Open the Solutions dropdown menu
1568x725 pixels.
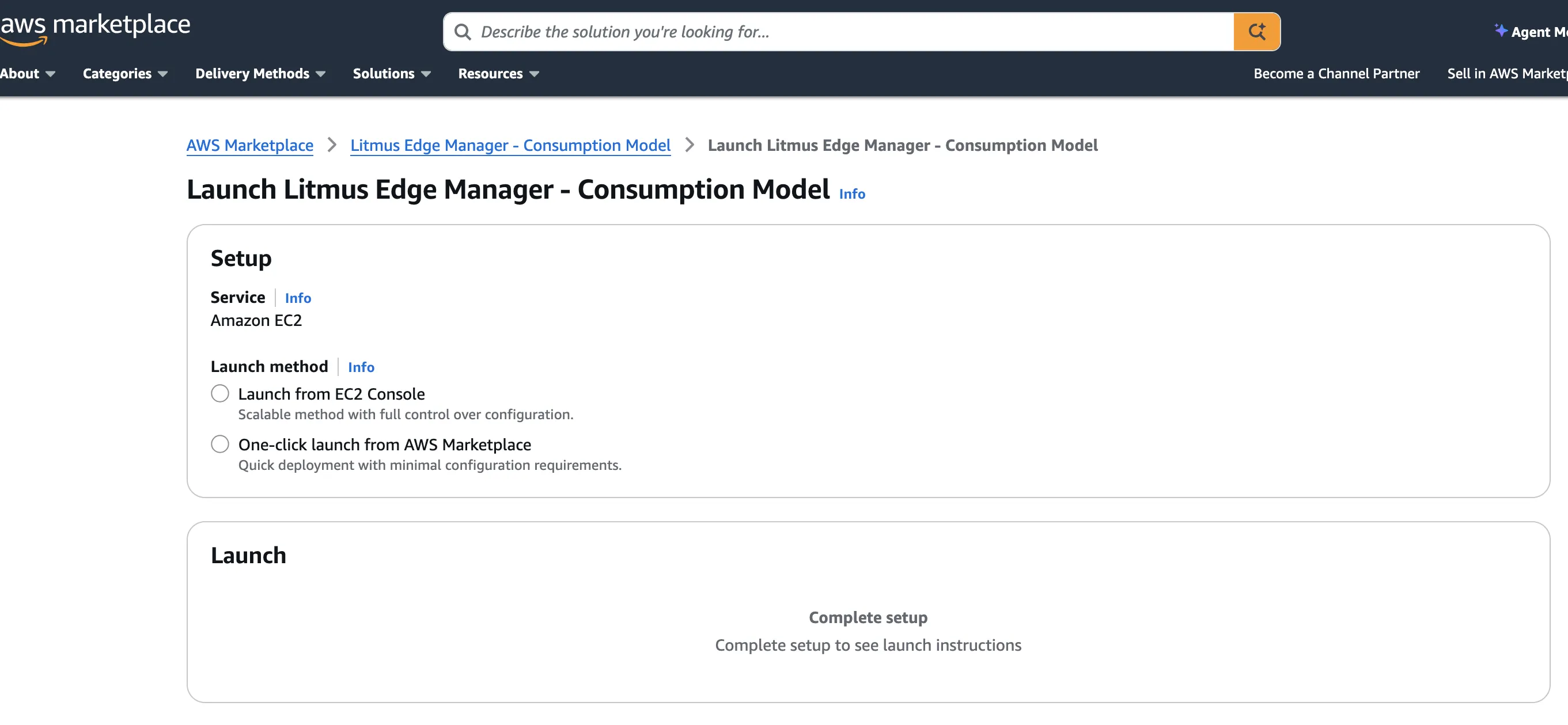pyautogui.click(x=391, y=73)
